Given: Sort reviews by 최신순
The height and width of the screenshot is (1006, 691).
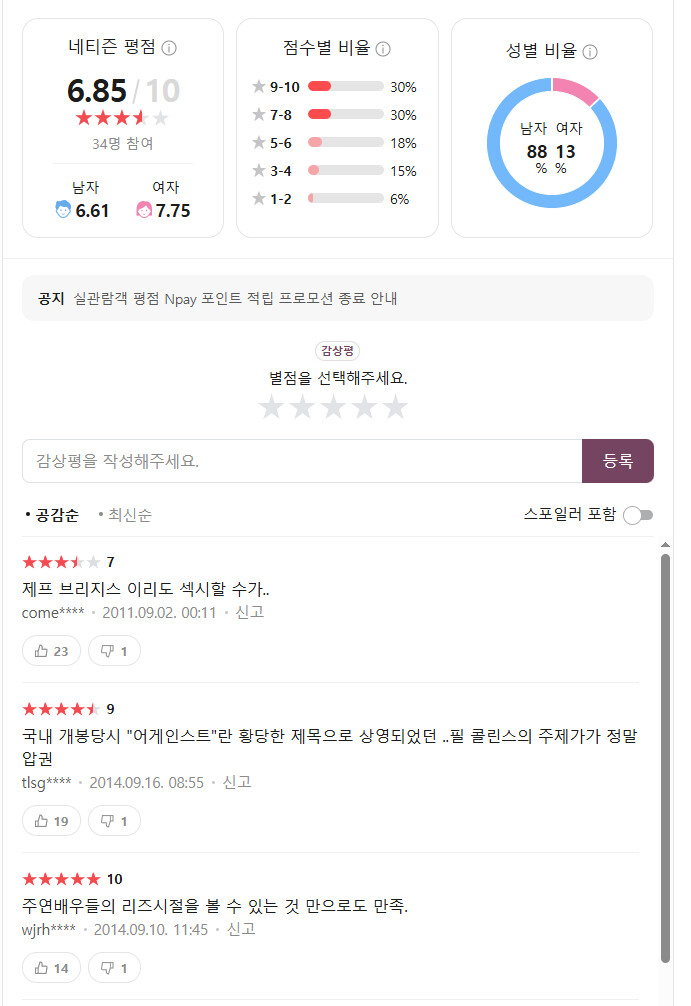Looking at the screenshot, I should tap(125, 516).
